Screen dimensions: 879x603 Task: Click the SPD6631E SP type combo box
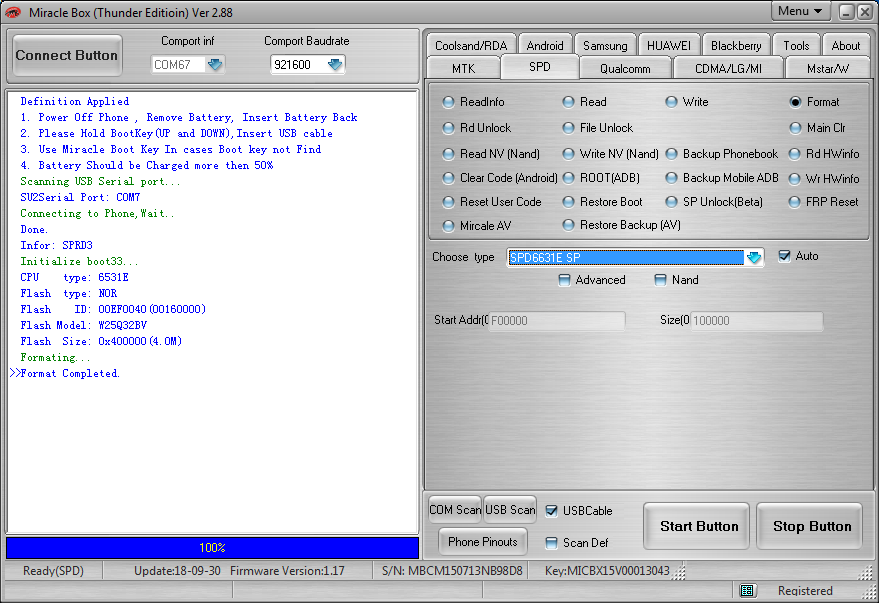coord(635,257)
